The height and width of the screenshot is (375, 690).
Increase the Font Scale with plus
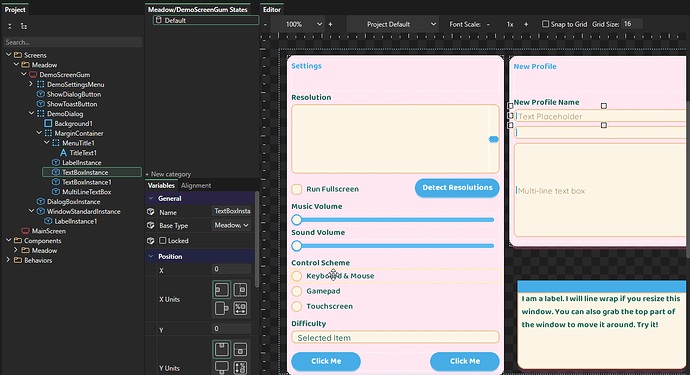[x=526, y=24]
